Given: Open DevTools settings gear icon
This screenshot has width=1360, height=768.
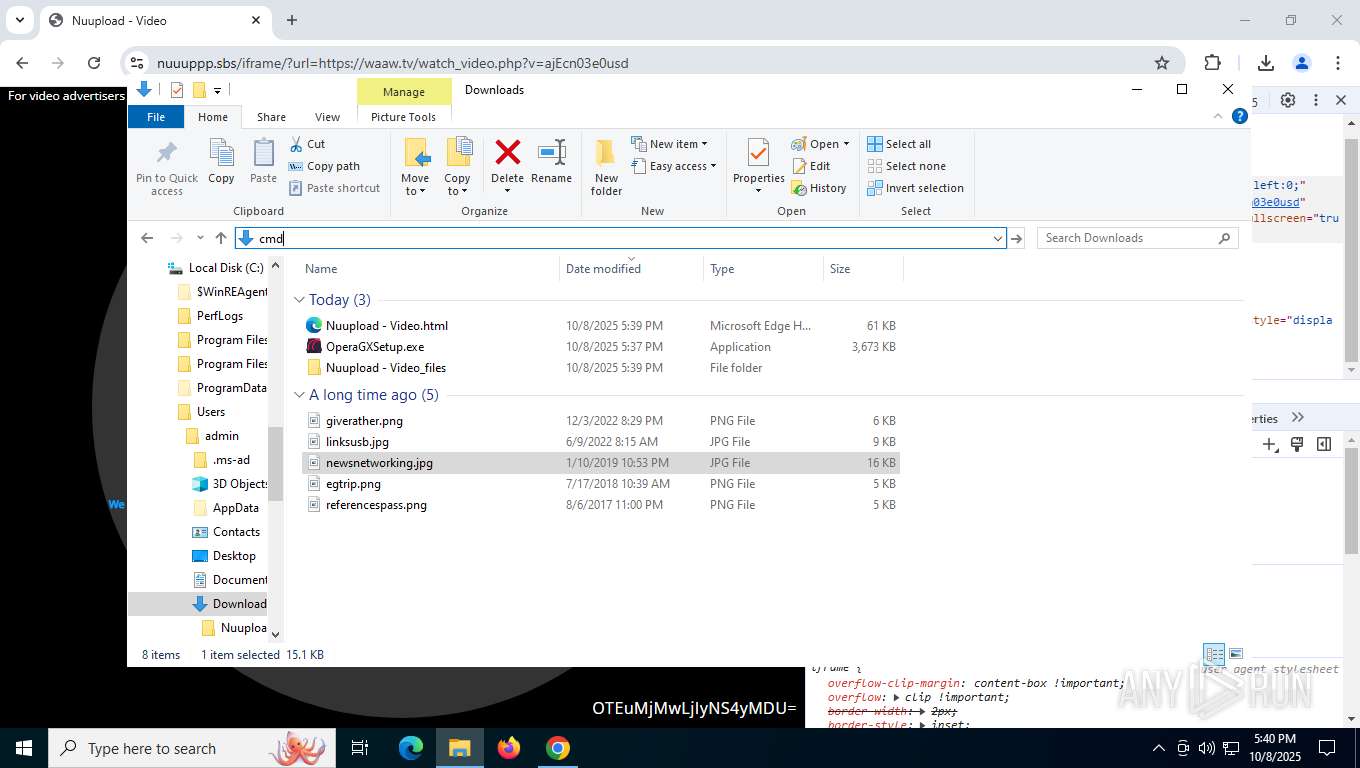Looking at the screenshot, I should click(1288, 100).
